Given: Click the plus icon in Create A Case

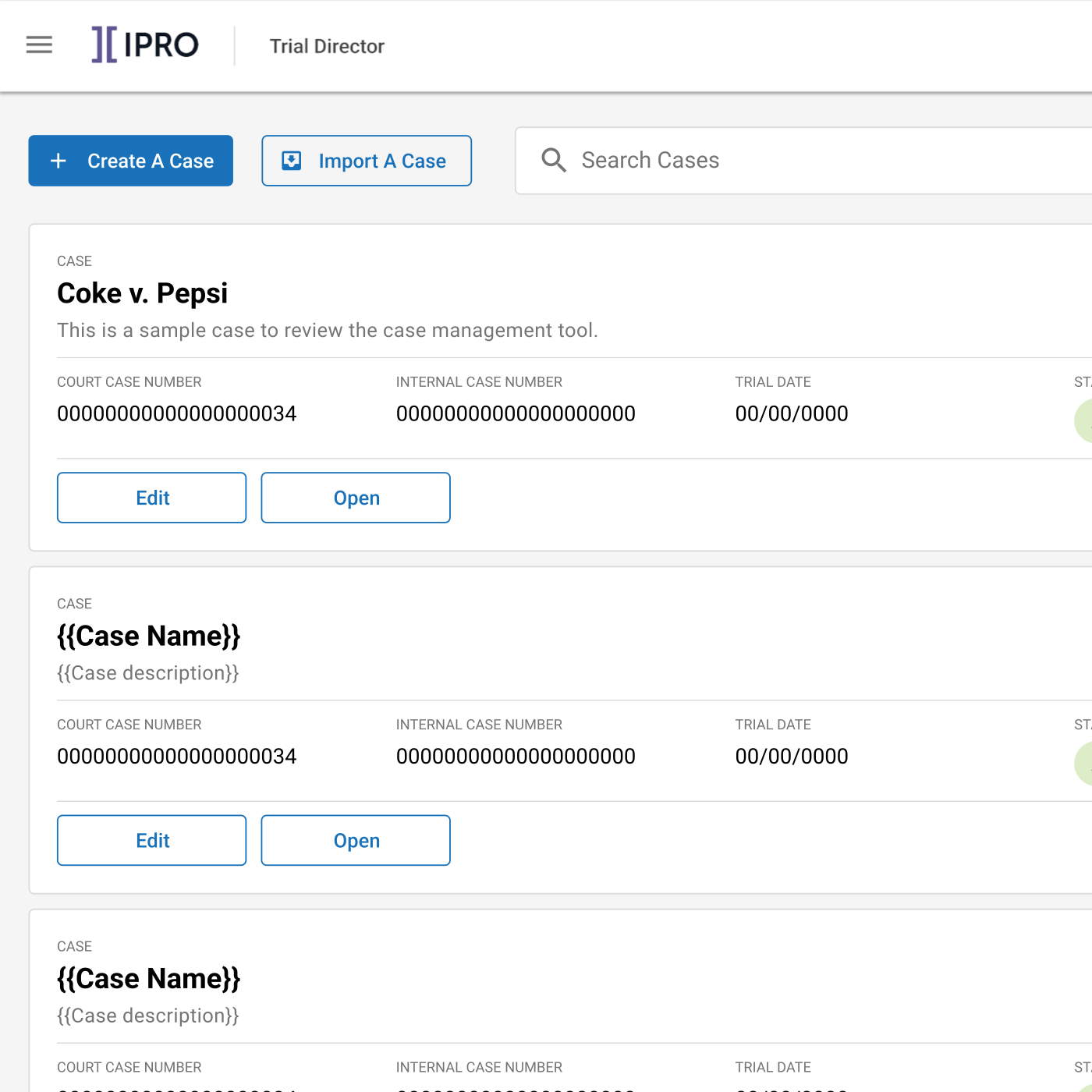Looking at the screenshot, I should (x=58, y=161).
